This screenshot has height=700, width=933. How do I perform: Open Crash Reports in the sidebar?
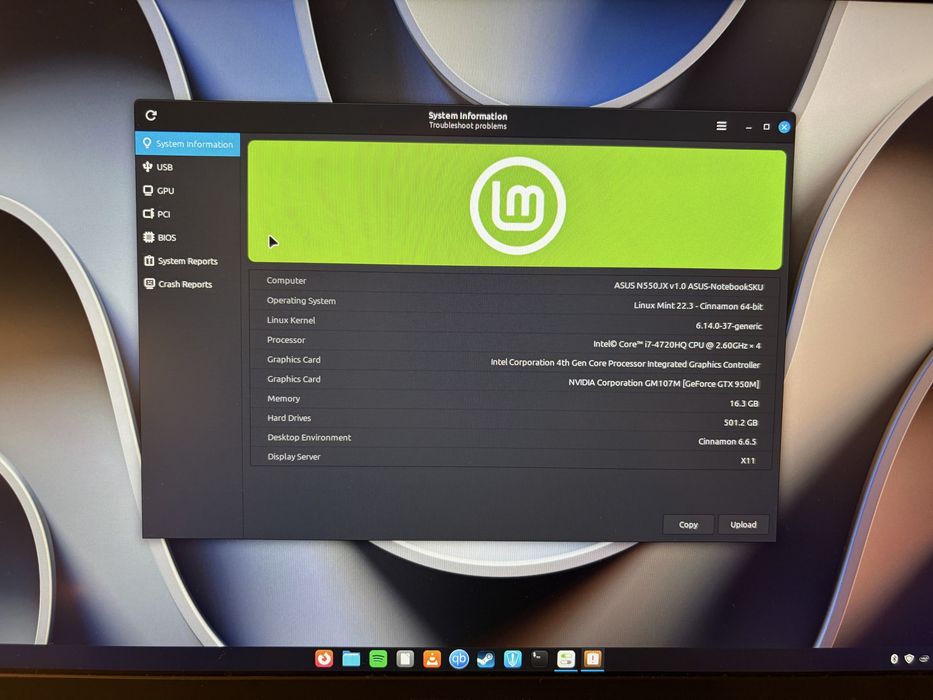click(x=190, y=284)
